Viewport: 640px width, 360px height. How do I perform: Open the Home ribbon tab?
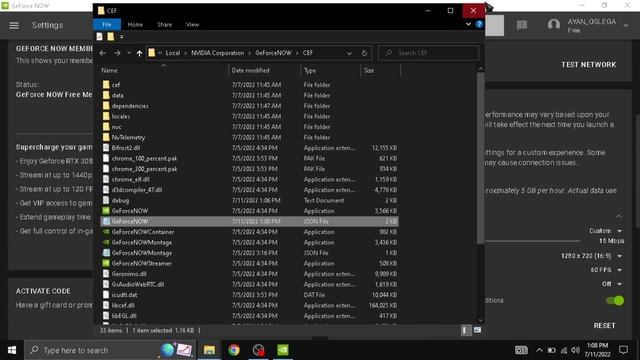[x=135, y=24]
